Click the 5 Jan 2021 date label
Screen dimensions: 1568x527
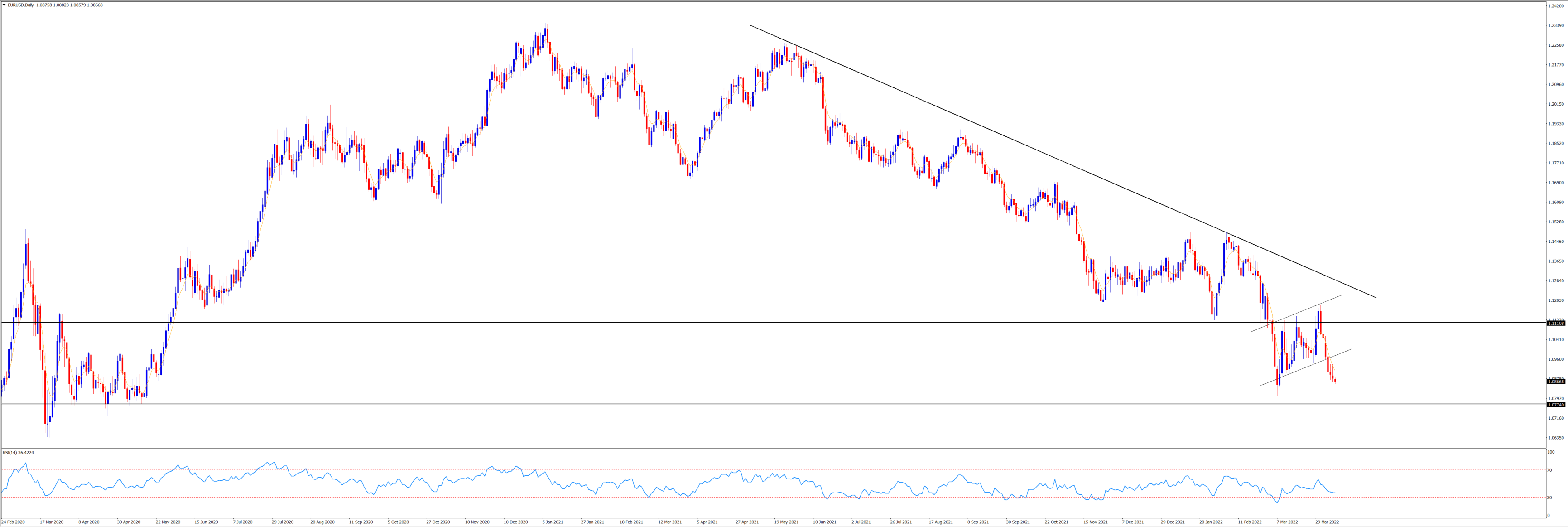pyautogui.click(x=553, y=522)
